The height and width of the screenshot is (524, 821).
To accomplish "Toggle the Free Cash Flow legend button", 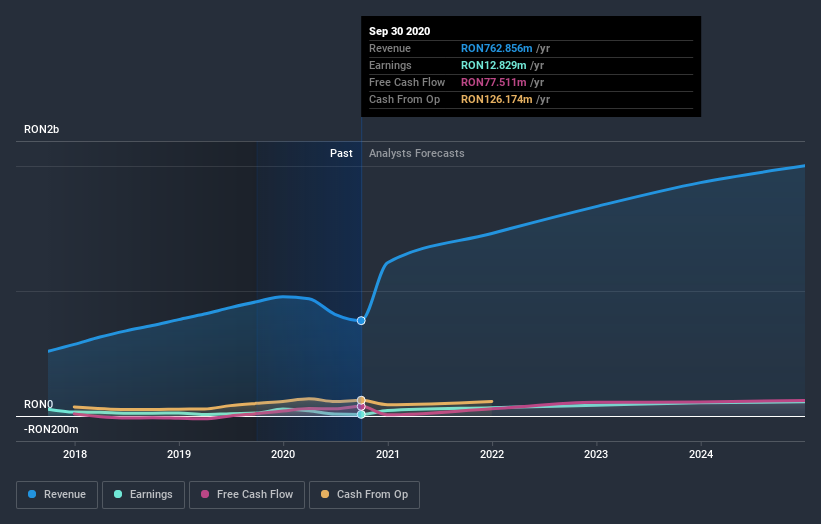I will coord(247,495).
